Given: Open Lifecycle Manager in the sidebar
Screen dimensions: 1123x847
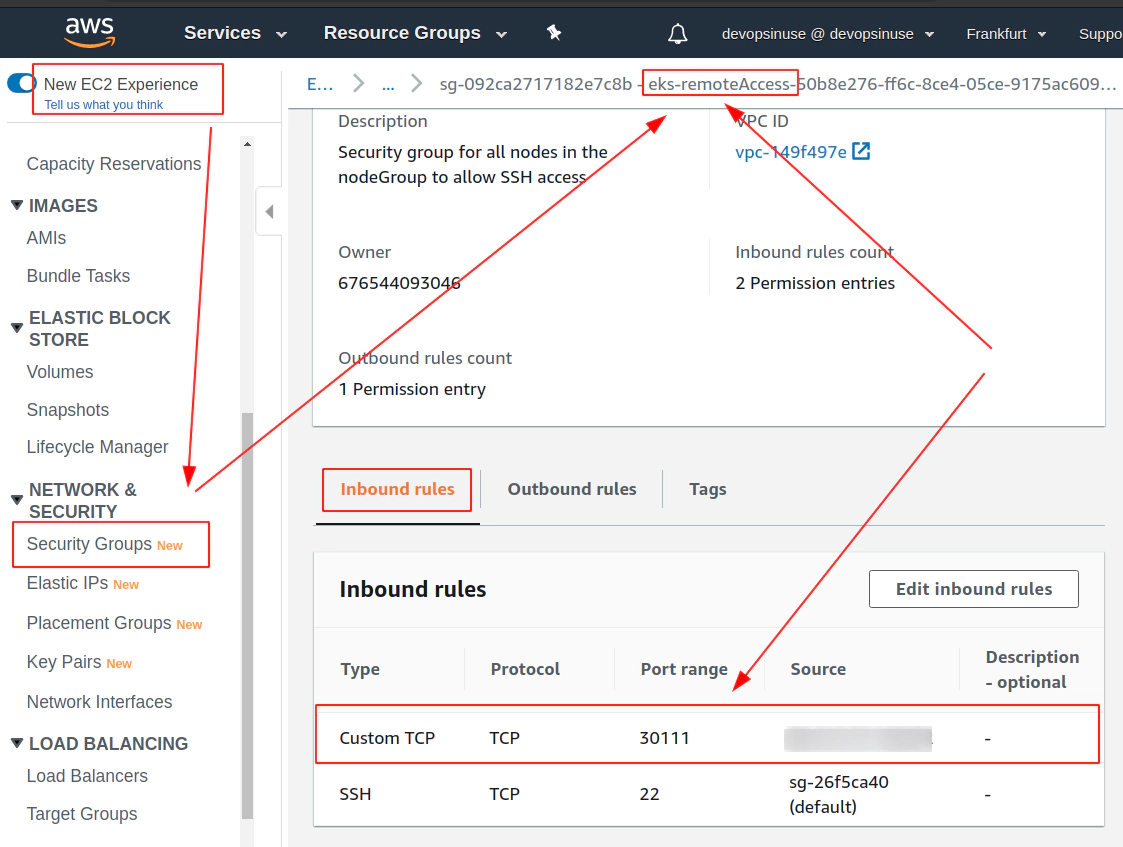Looking at the screenshot, I should (x=97, y=447).
